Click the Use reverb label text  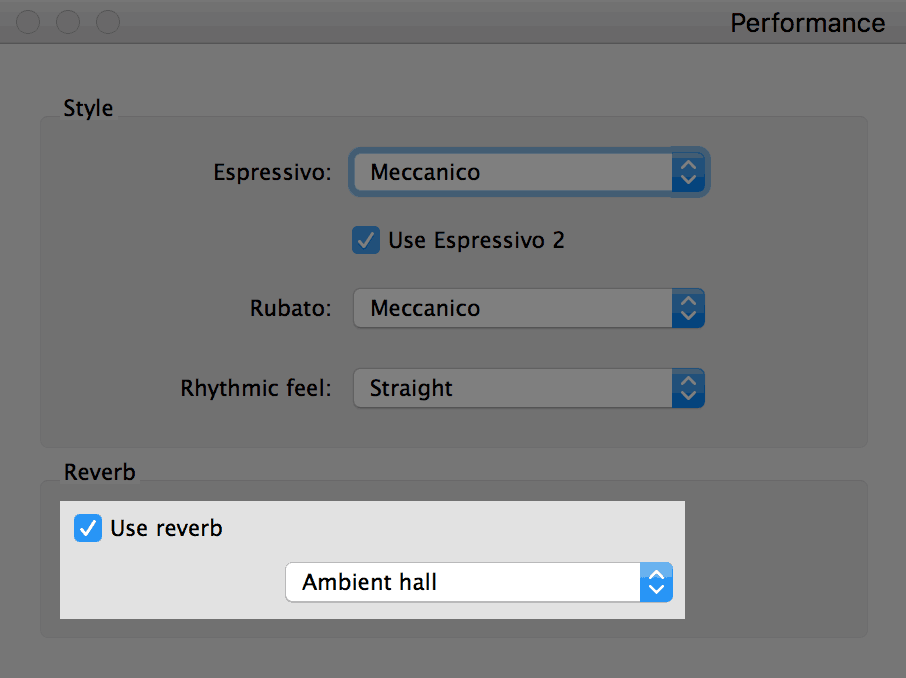pyautogui.click(x=166, y=528)
